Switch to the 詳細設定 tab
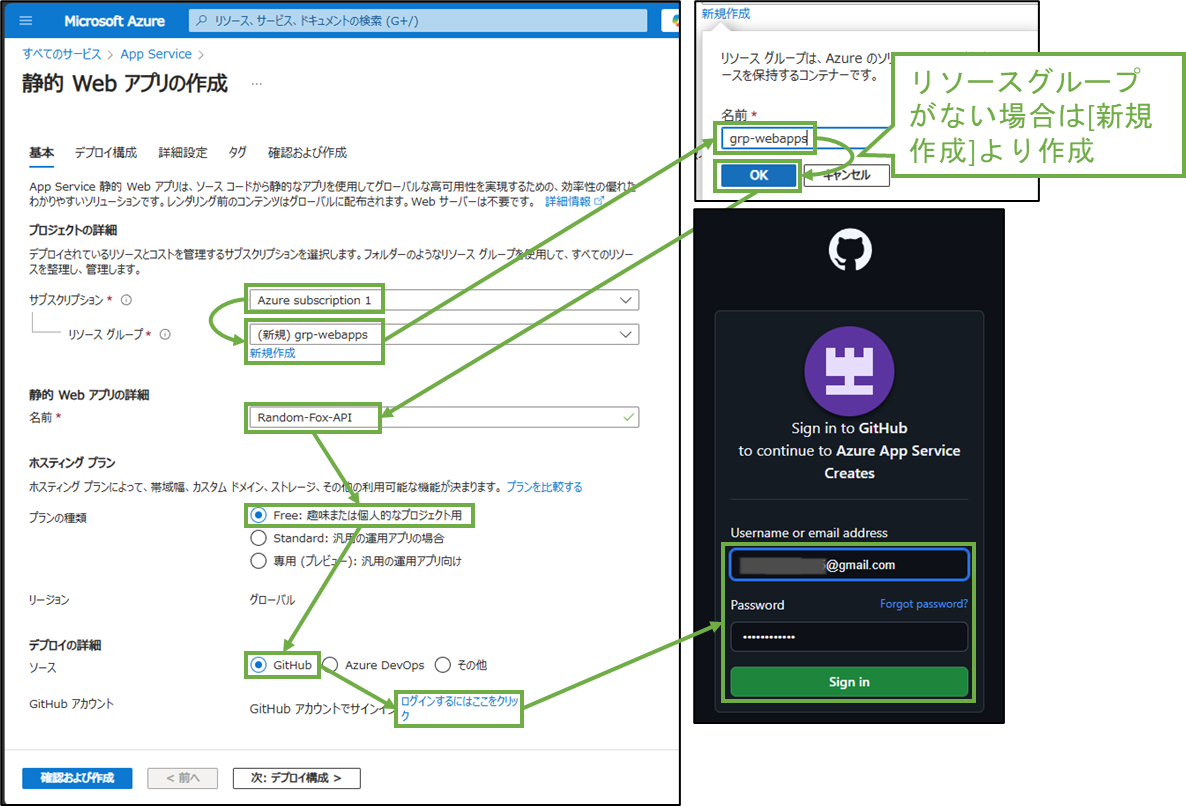 click(182, 153)
